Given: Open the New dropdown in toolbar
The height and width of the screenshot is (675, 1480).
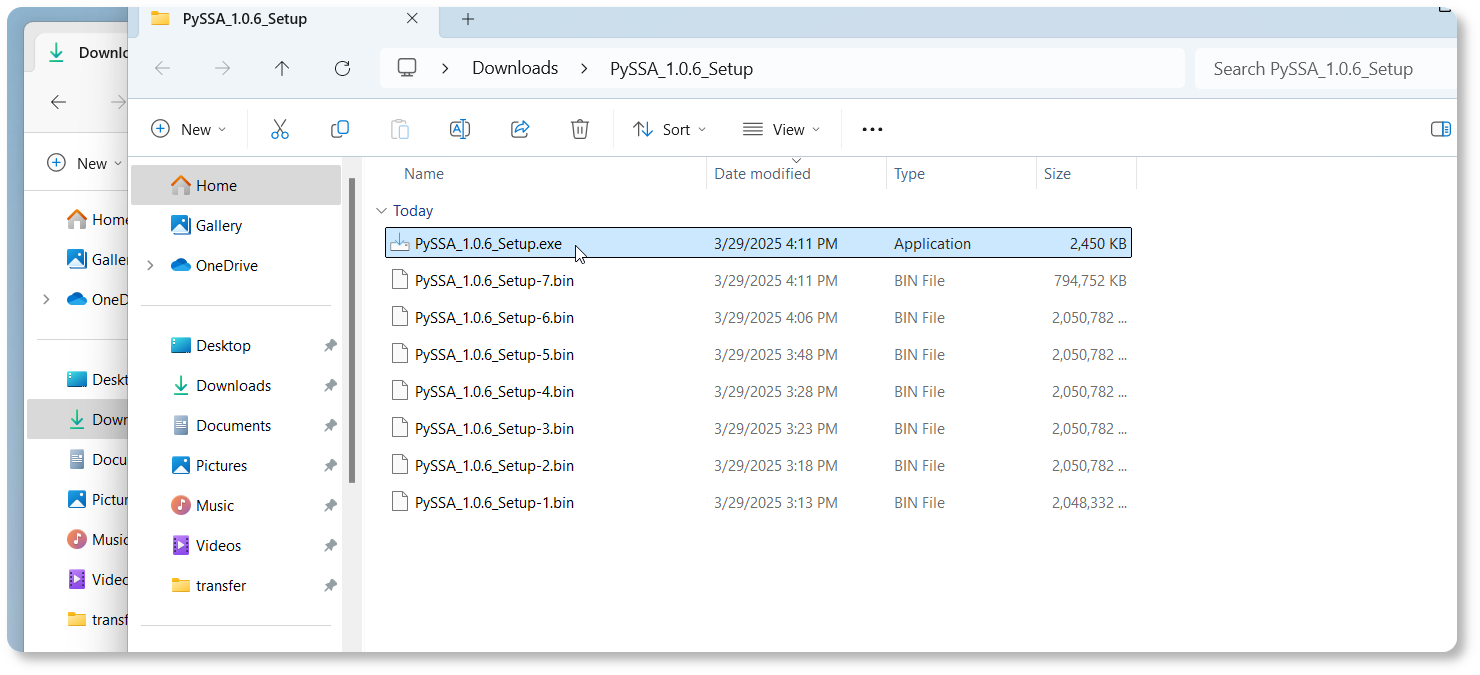Looking at the screenshot, I should click(188, 129).
